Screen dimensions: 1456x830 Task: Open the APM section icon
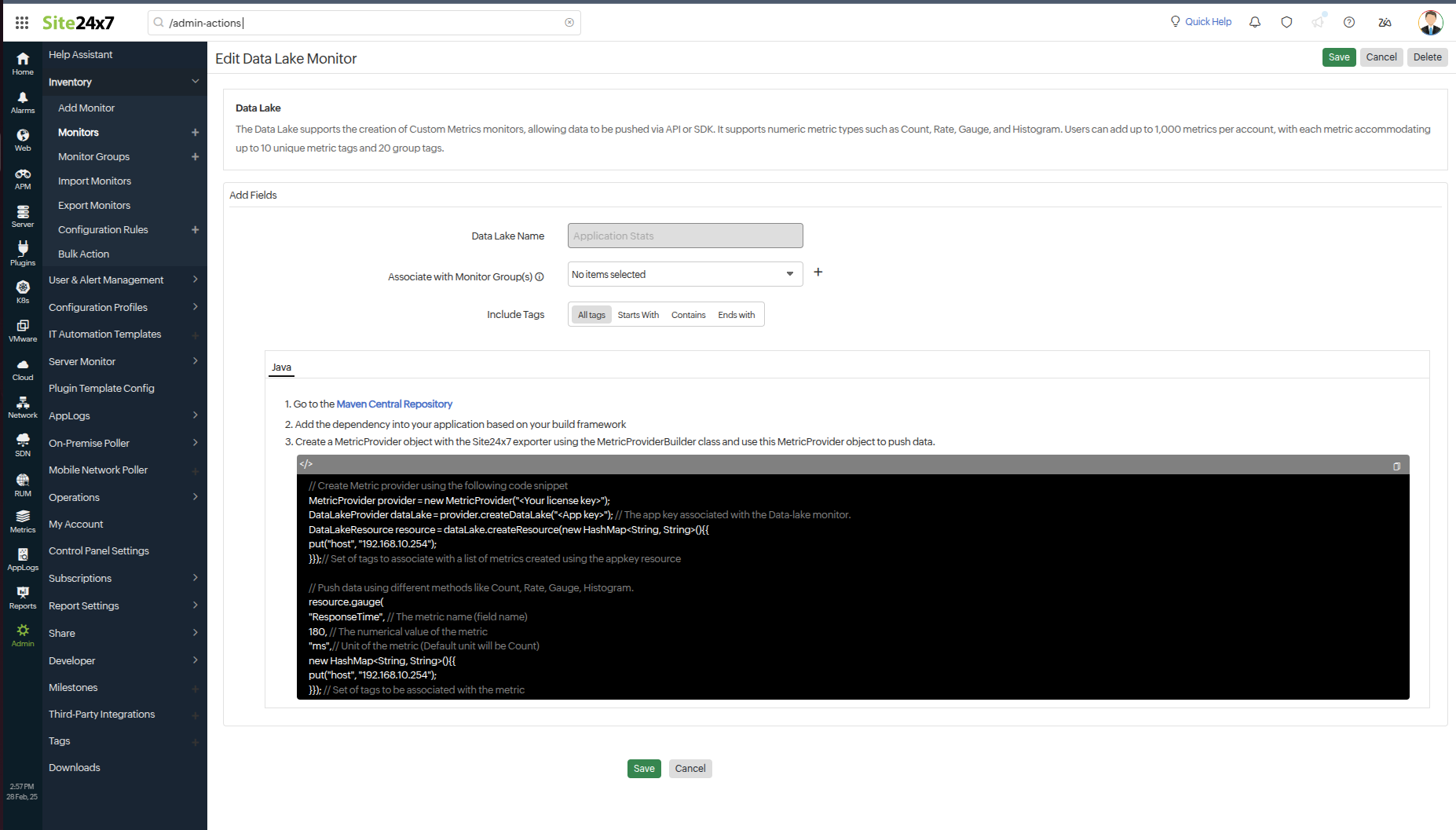coord(22,176)
